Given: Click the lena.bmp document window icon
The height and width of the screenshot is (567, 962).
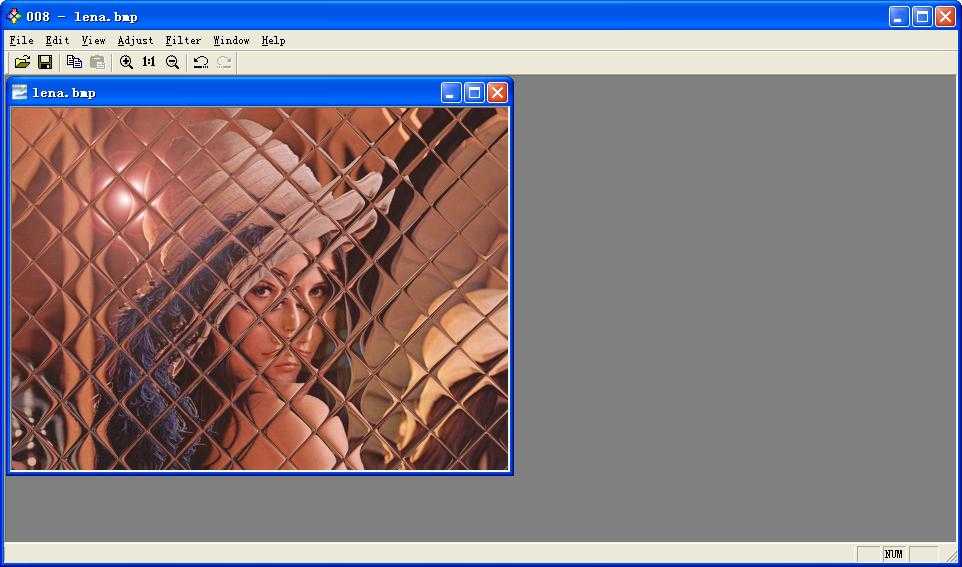Looking at the screenshot, I should (x=20, y=93).
